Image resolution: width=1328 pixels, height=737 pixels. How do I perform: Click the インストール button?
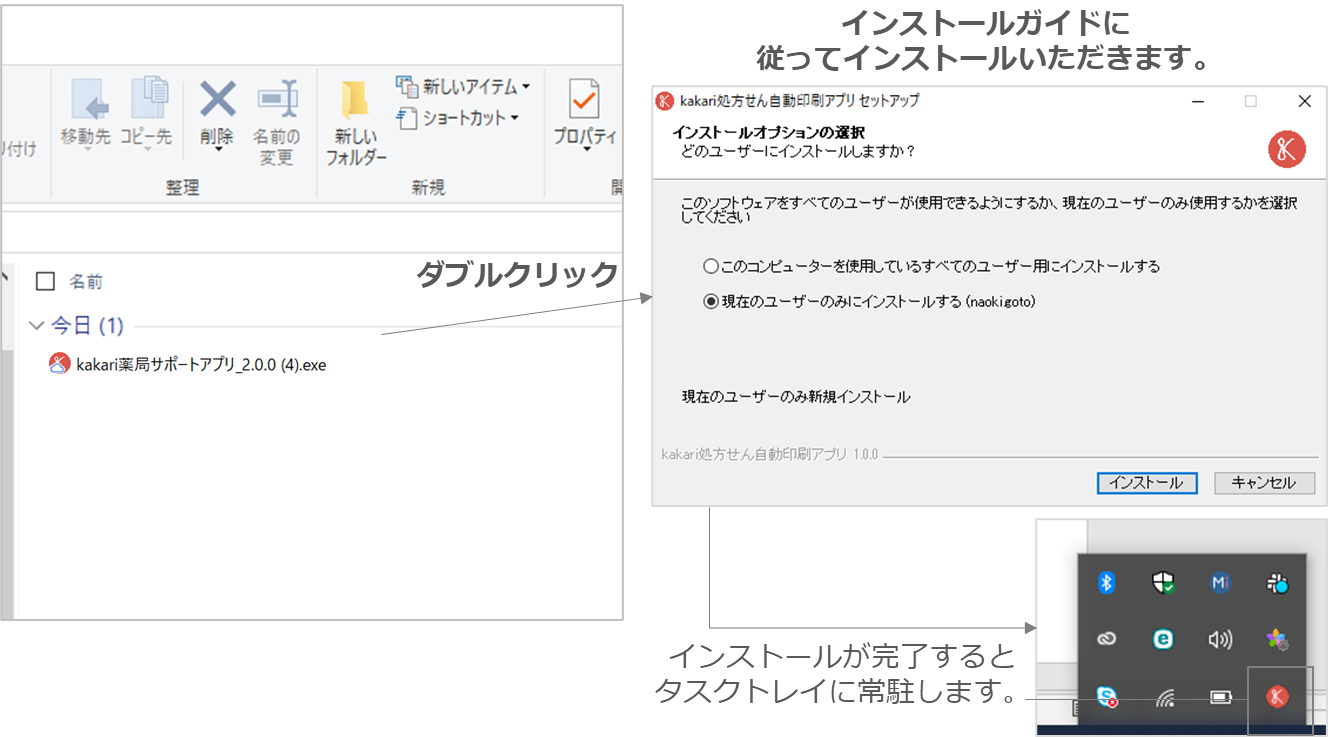click(1147, 483)
